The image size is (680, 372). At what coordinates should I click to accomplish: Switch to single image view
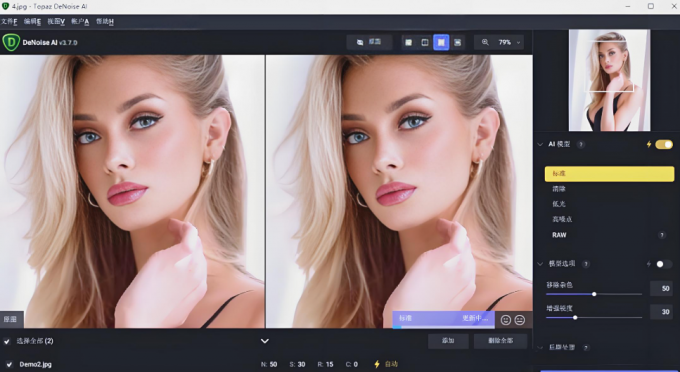tap(409, 42)
